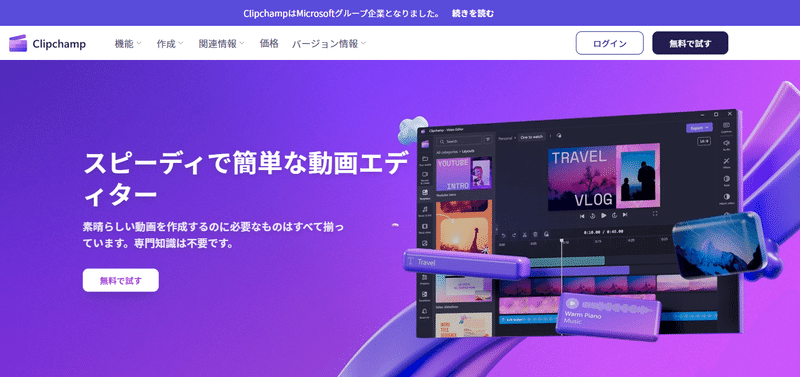Expand the 機能 navigation menu
Image resolution: width=800 pixels, height=377 pixels.
point(128,44)
